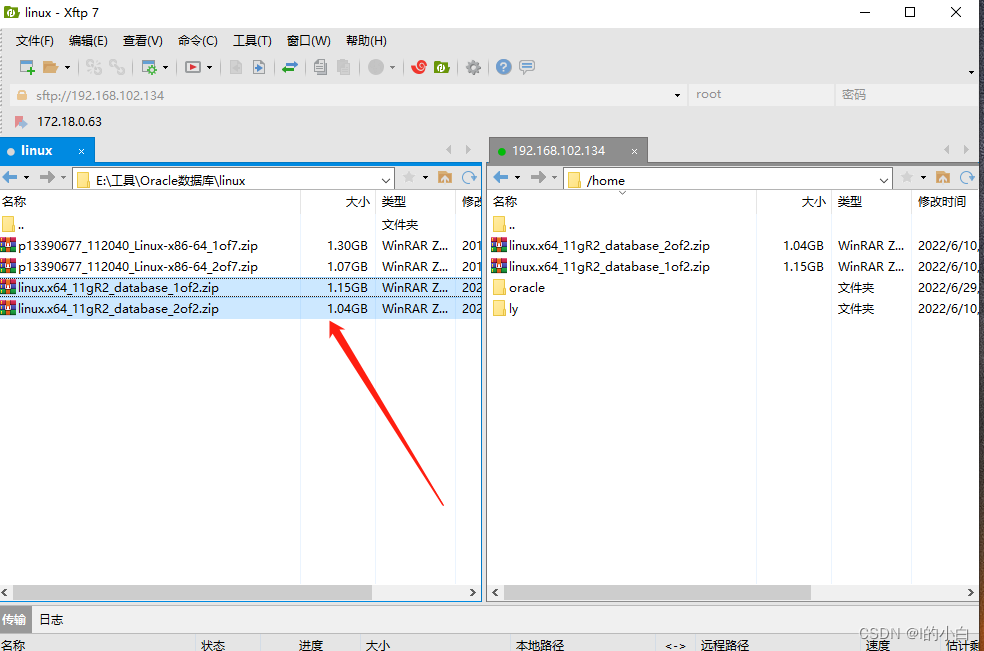Select the oracle folder in remote pane
984x651 pixels.
click(734, 288)
